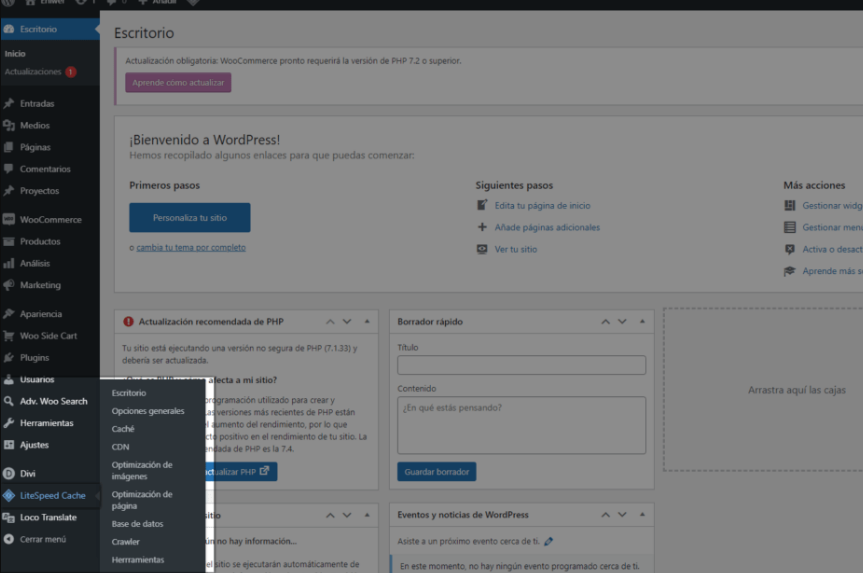The width and height of the screenshot is (863, 573).
Task: Click the Woo Side Cart cart icon
Action: pos(9,335)
